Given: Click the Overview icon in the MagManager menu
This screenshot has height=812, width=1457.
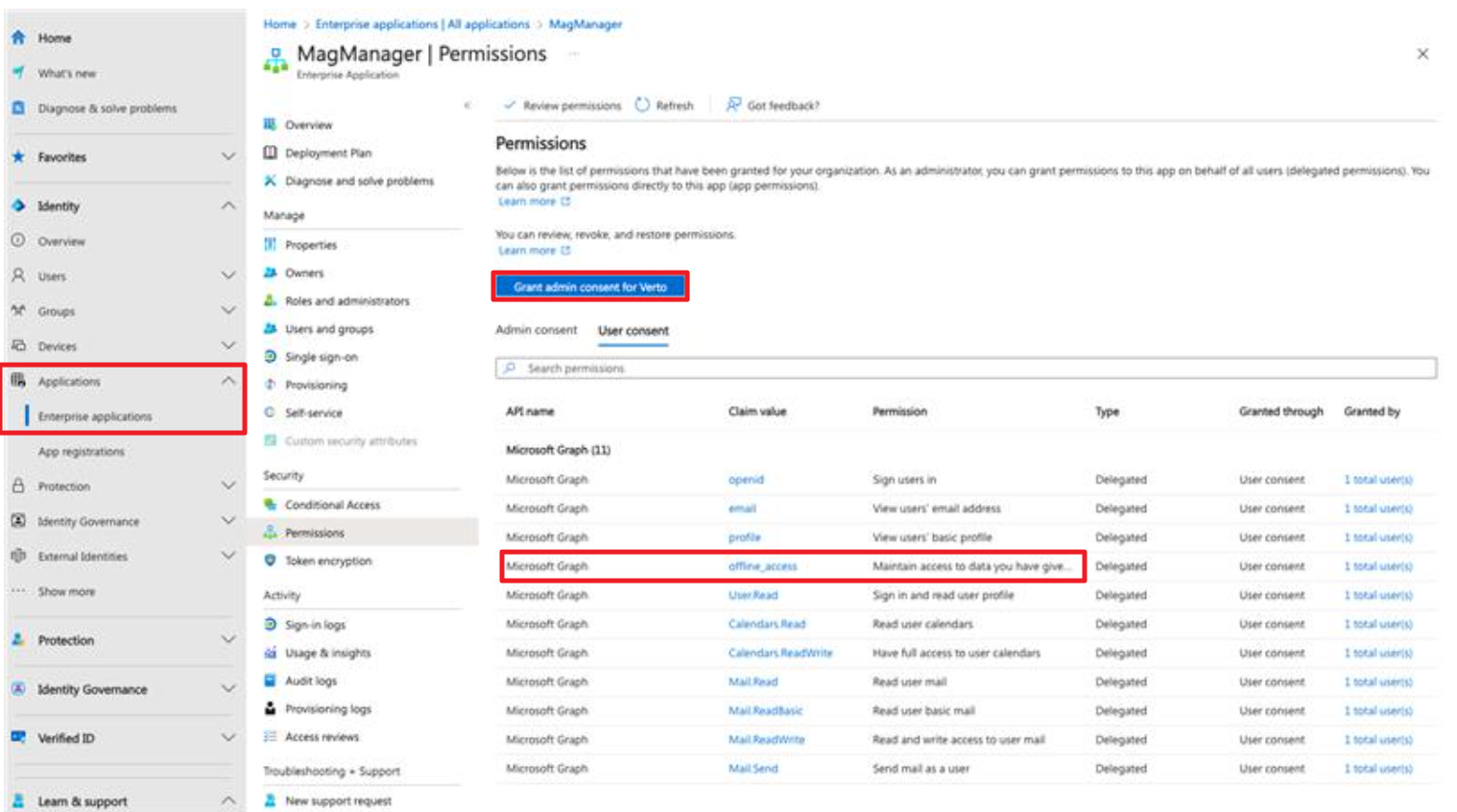Looking at the screenshot, I should point(271,125).
